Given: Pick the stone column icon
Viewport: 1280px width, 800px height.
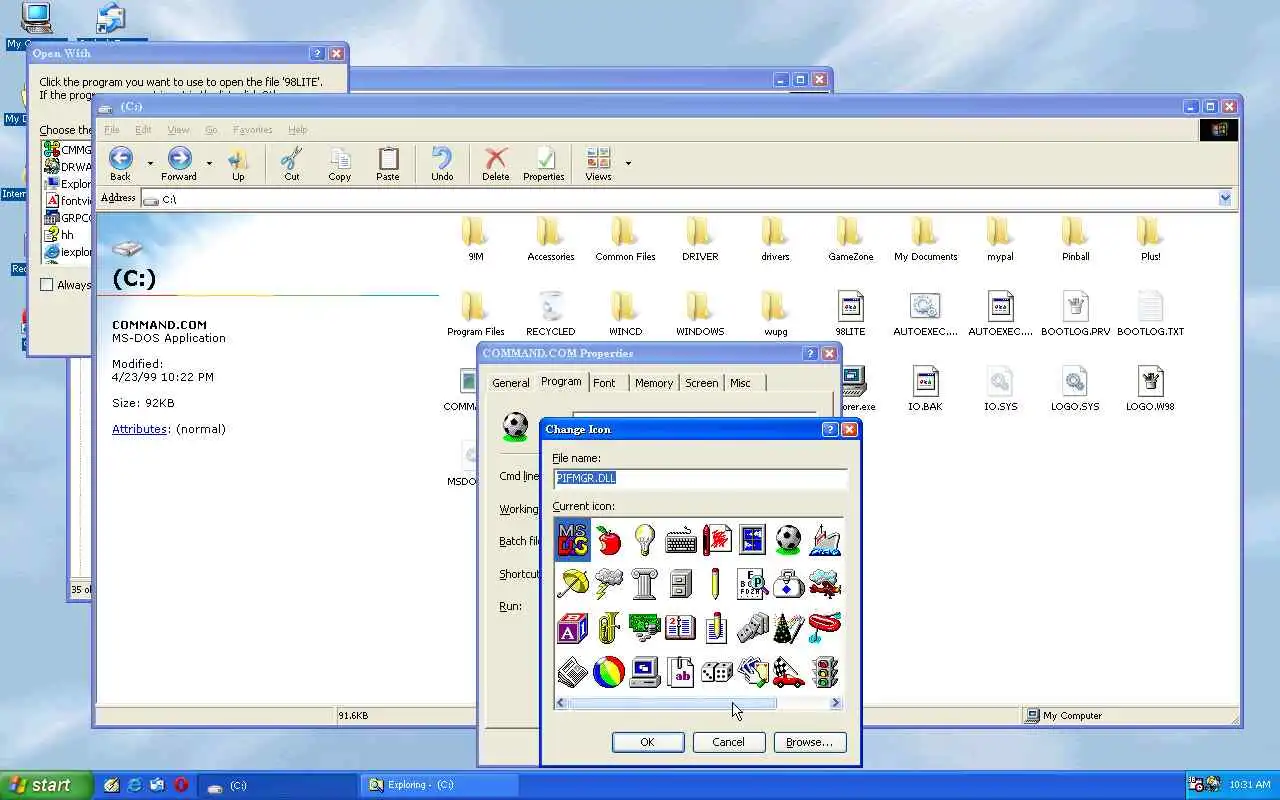Looking at the screenshot, I should tap(644, 583).
